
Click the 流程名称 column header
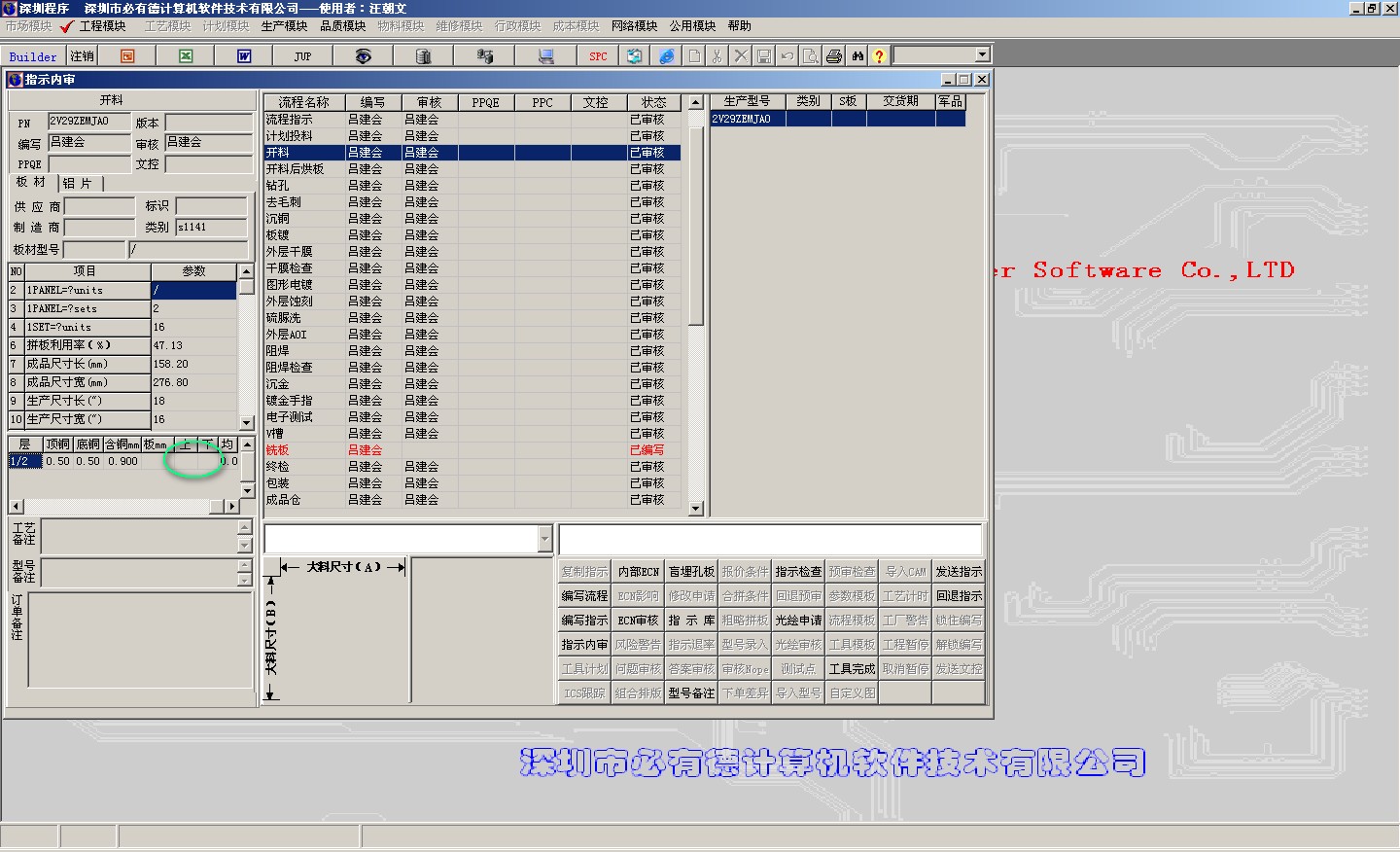pos(303,102)
